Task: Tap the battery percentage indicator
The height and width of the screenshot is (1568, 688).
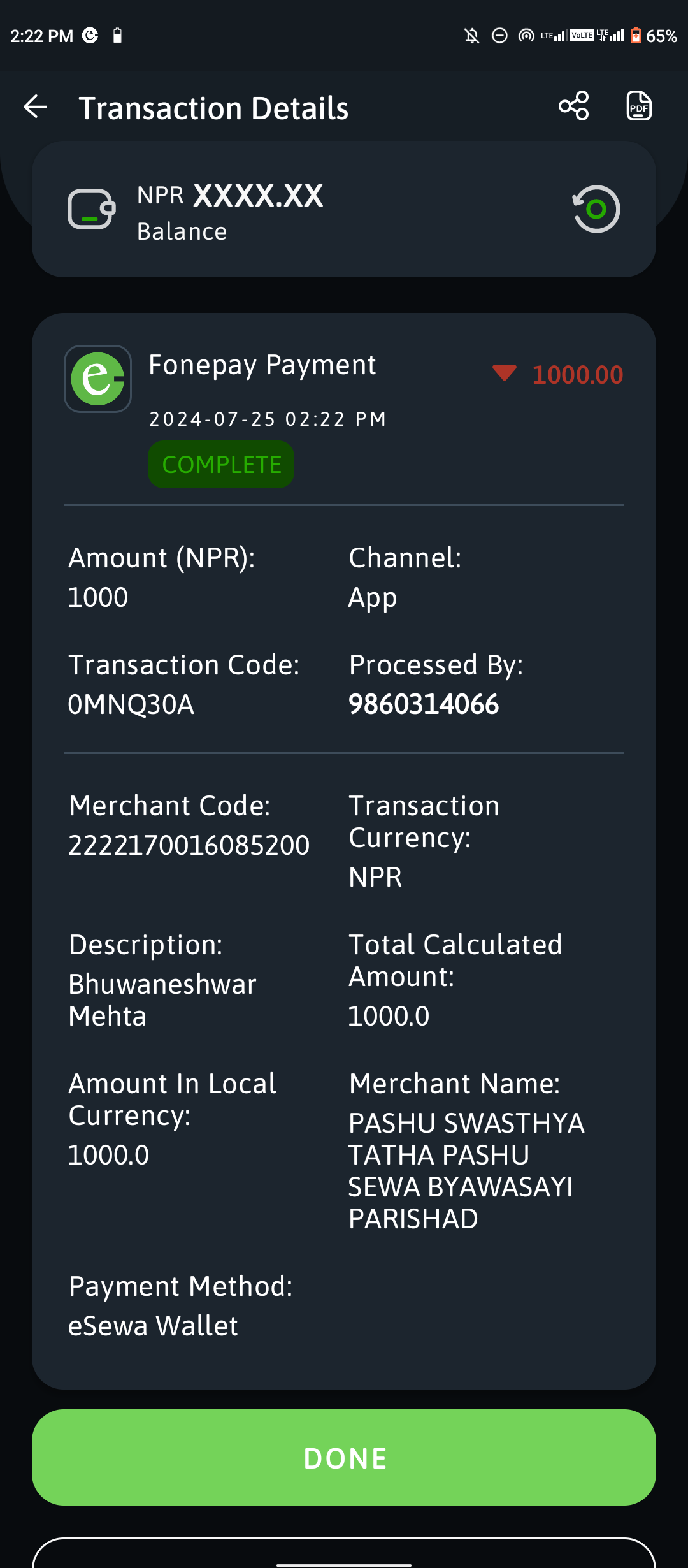Action: click(x=661, y=36)
